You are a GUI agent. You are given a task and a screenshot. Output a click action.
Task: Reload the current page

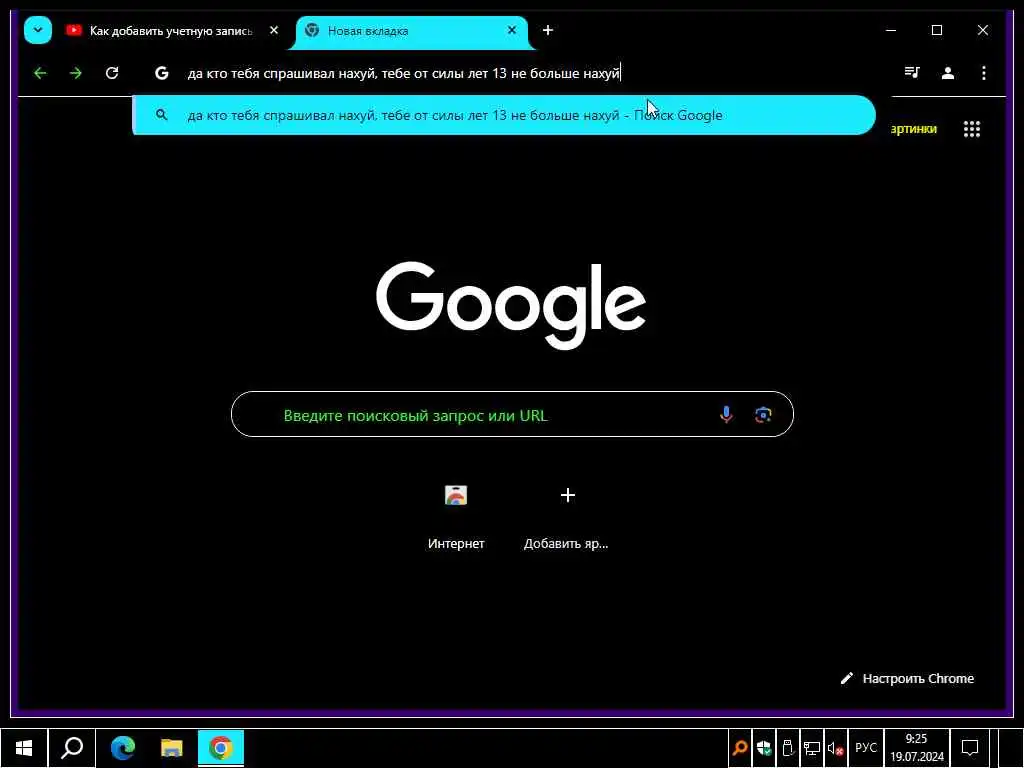point(112,73)
